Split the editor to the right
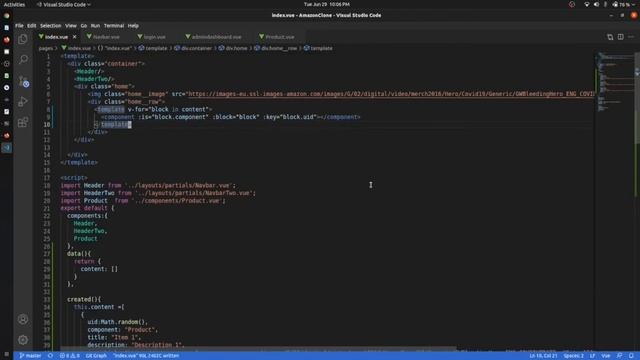The height and width of the screenshot is (360, 640). point(620,37)
